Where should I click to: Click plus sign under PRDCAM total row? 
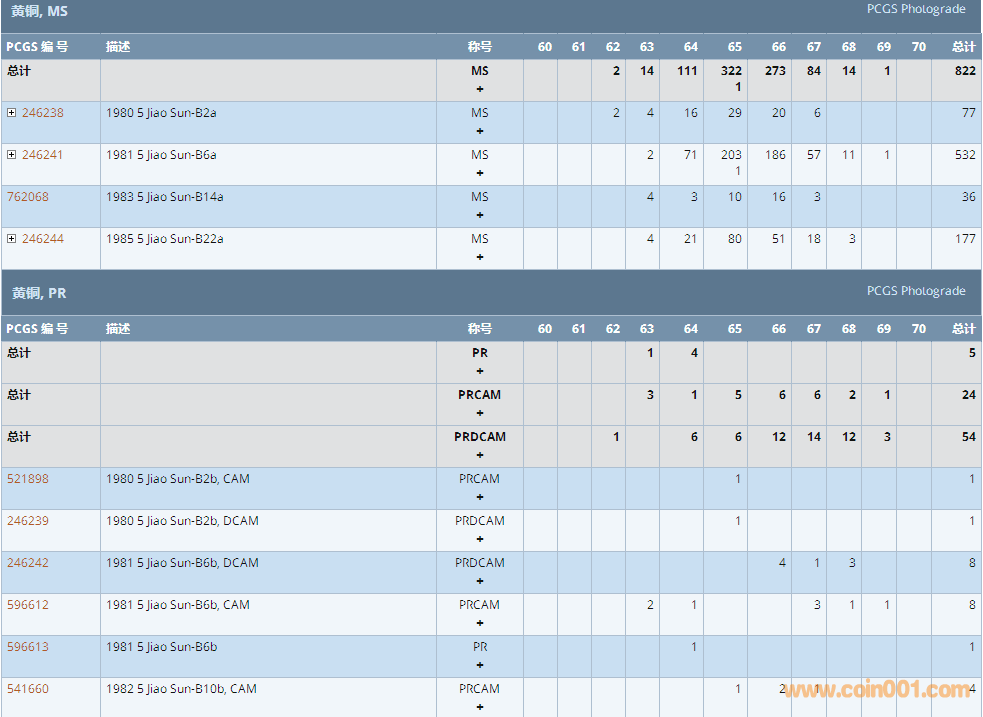point(480,455)
